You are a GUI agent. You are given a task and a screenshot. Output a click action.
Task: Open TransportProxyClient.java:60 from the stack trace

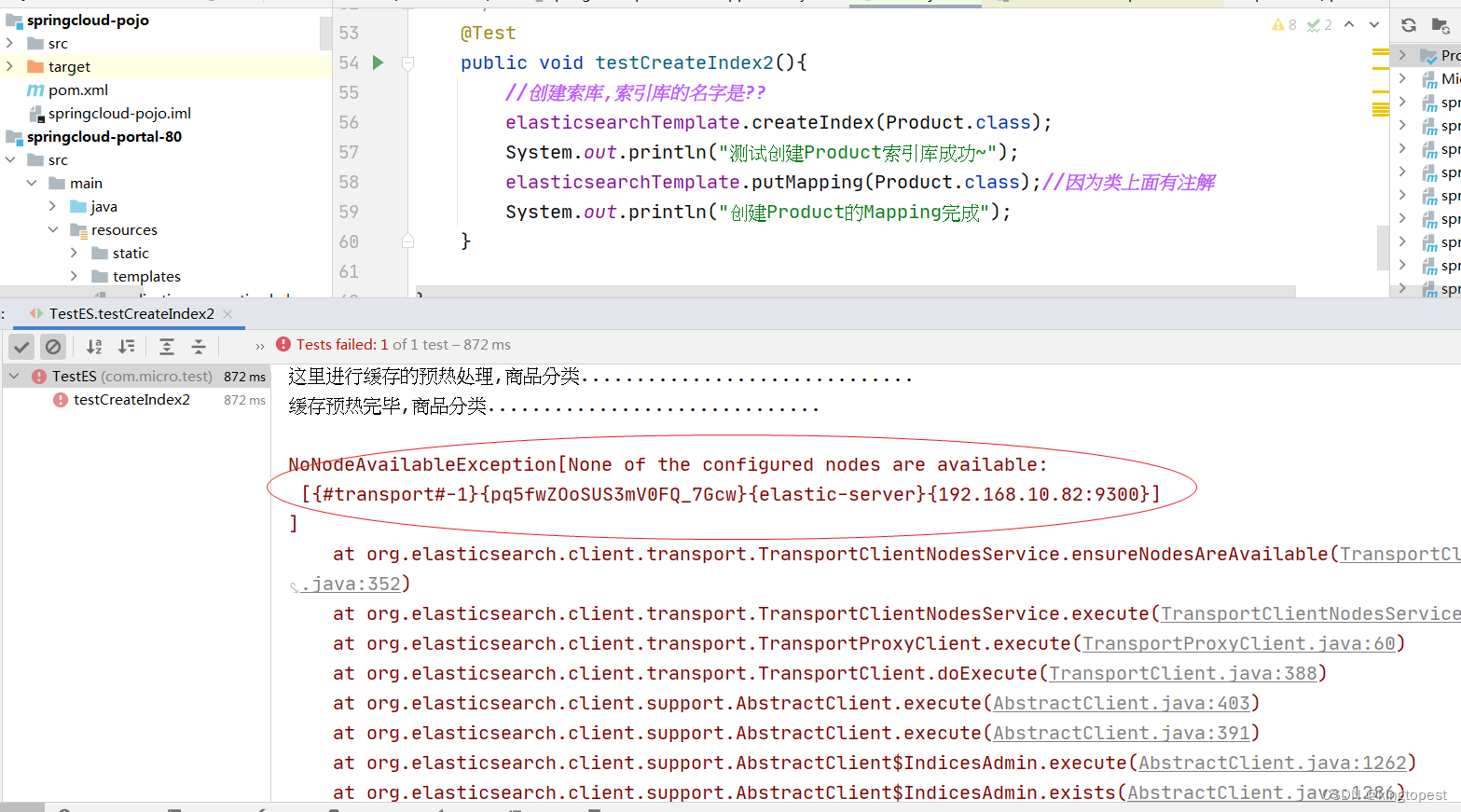click(1240, 642)
